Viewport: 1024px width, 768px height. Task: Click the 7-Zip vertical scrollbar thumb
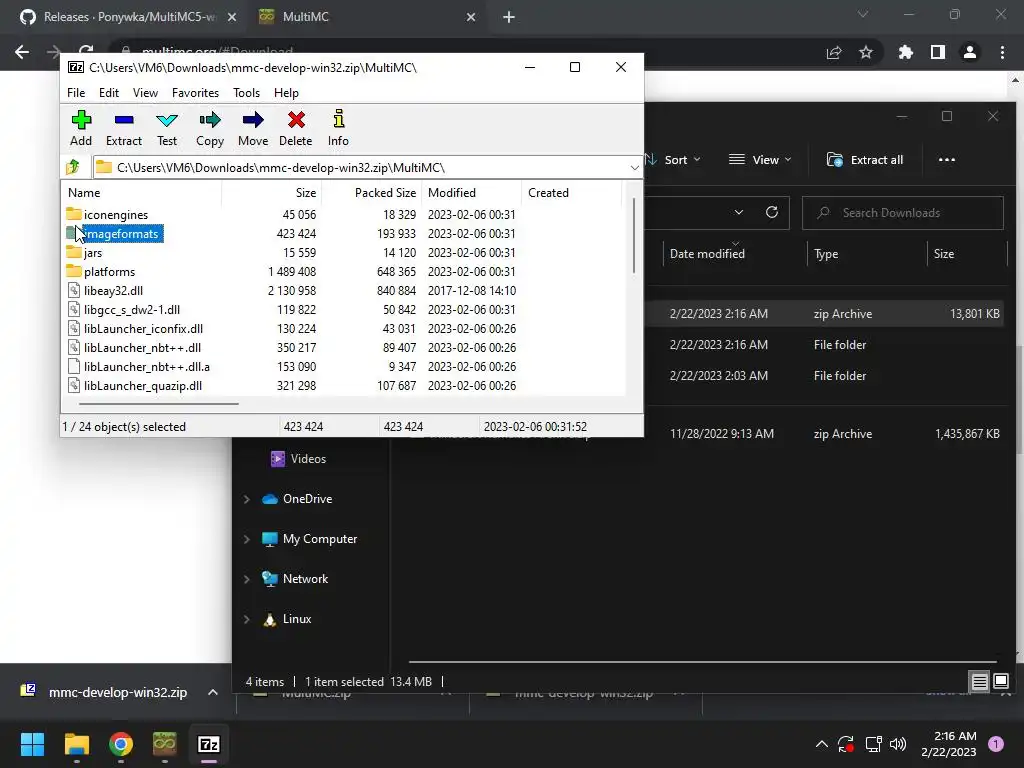633,235
